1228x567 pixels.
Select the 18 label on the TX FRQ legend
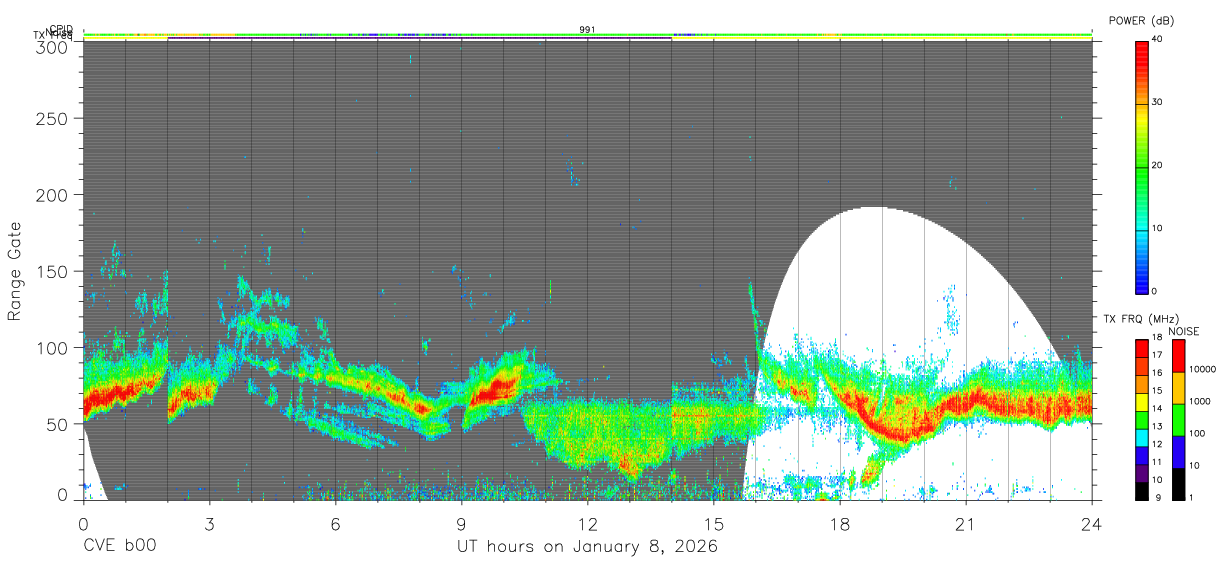(1158, 337)
